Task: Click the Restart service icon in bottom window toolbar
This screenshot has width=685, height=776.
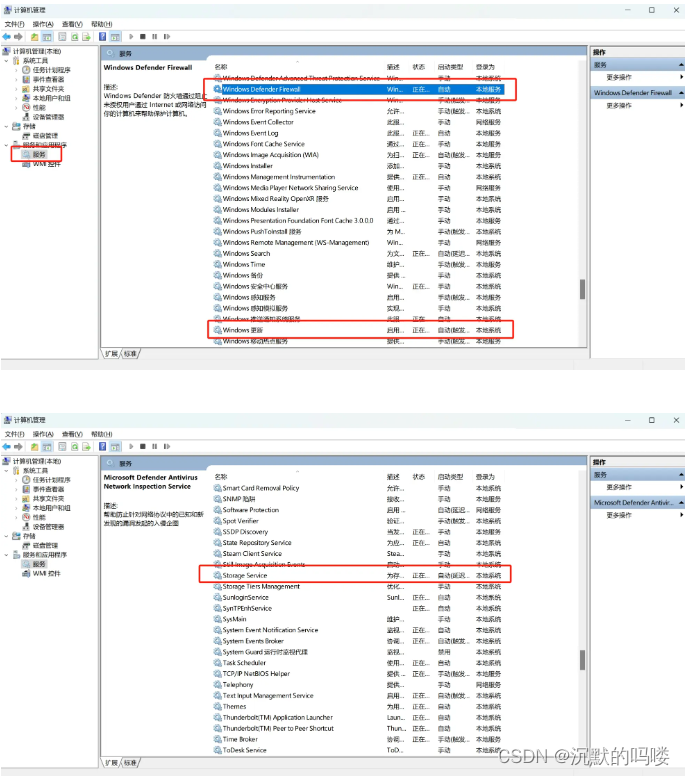Action: [x=167, y=446]
